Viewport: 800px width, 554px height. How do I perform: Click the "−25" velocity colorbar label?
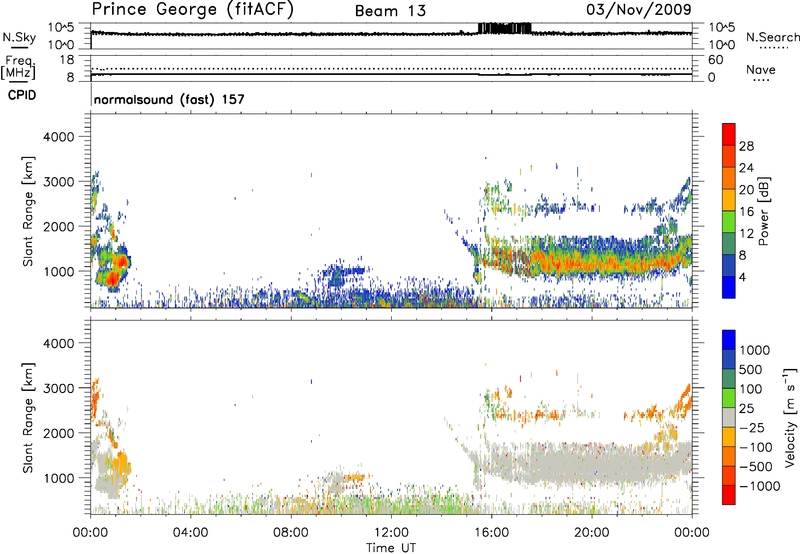[753, 428]
